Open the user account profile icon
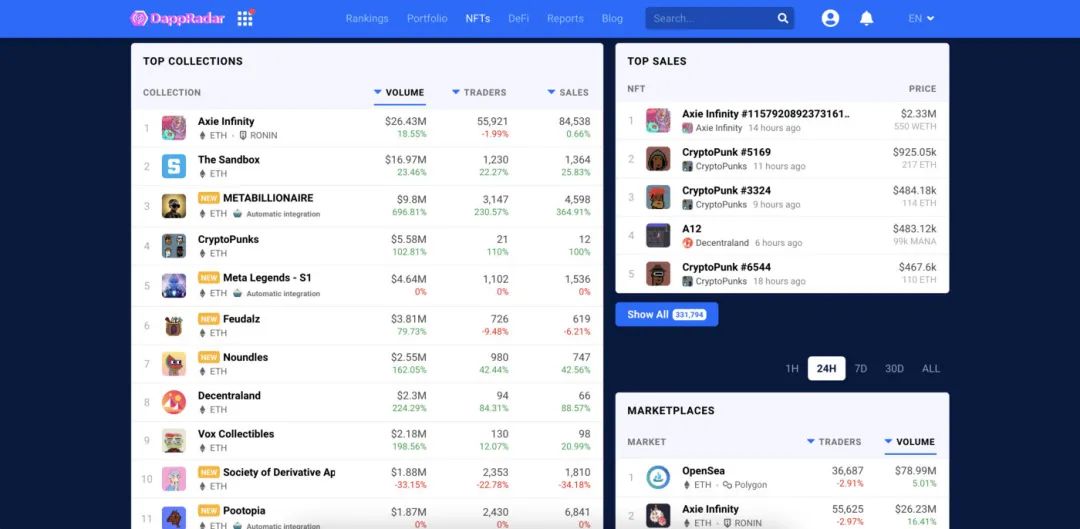This screenshot has width=1080, height=529. (x=830, y=19)
